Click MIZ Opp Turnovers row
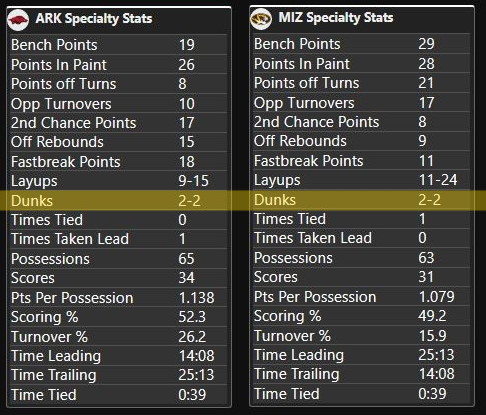The height and width of the screenshot is (415, 486). tap(362, 102)
